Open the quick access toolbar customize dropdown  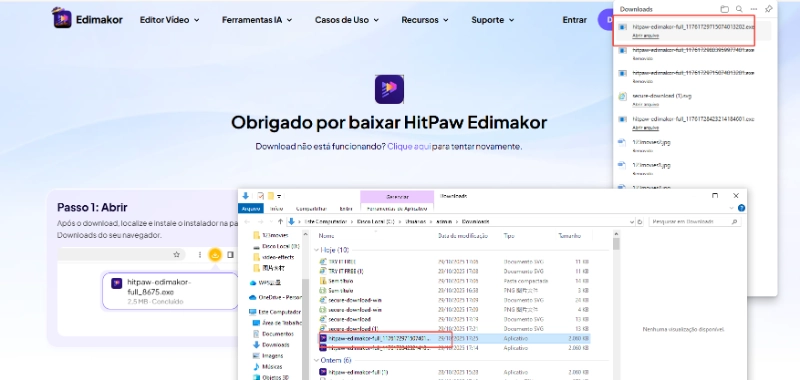280,196
